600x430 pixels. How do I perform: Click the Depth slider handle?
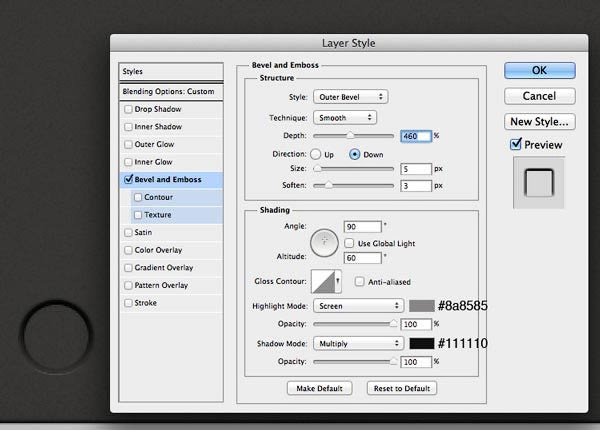pyautogui.click(x=350, y=135)
